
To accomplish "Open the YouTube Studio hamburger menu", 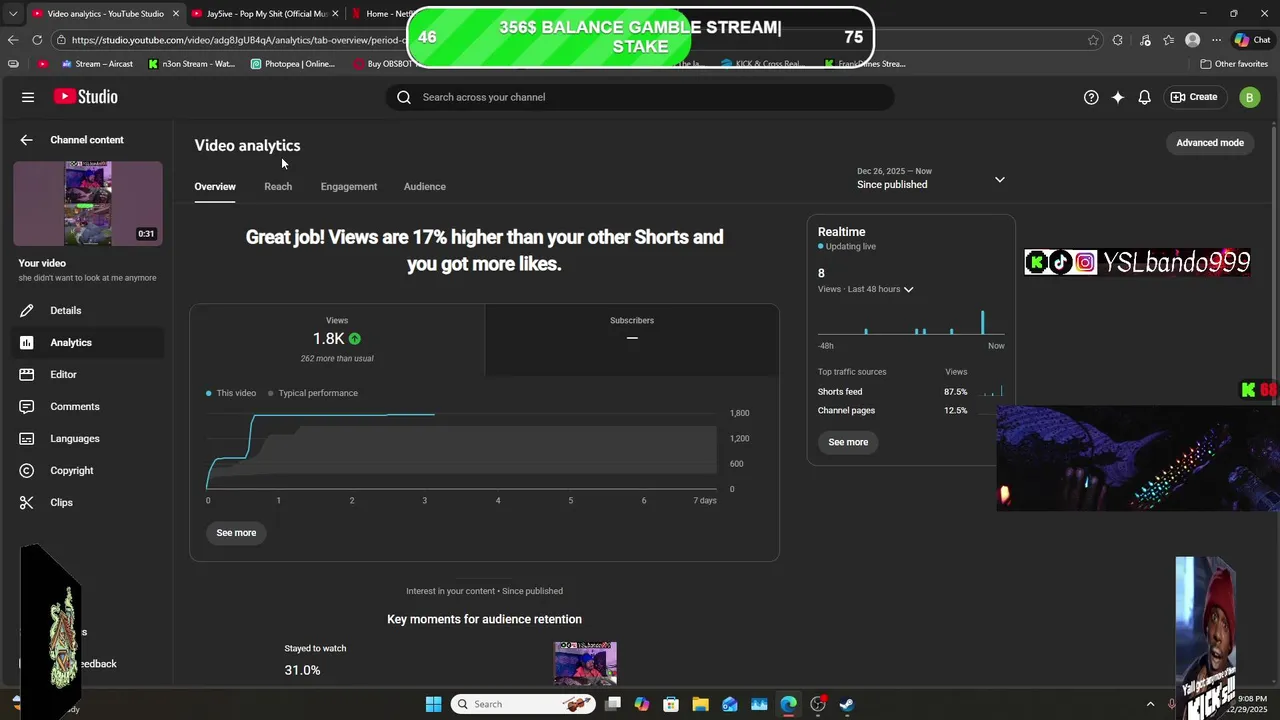I will pos(28,97).
